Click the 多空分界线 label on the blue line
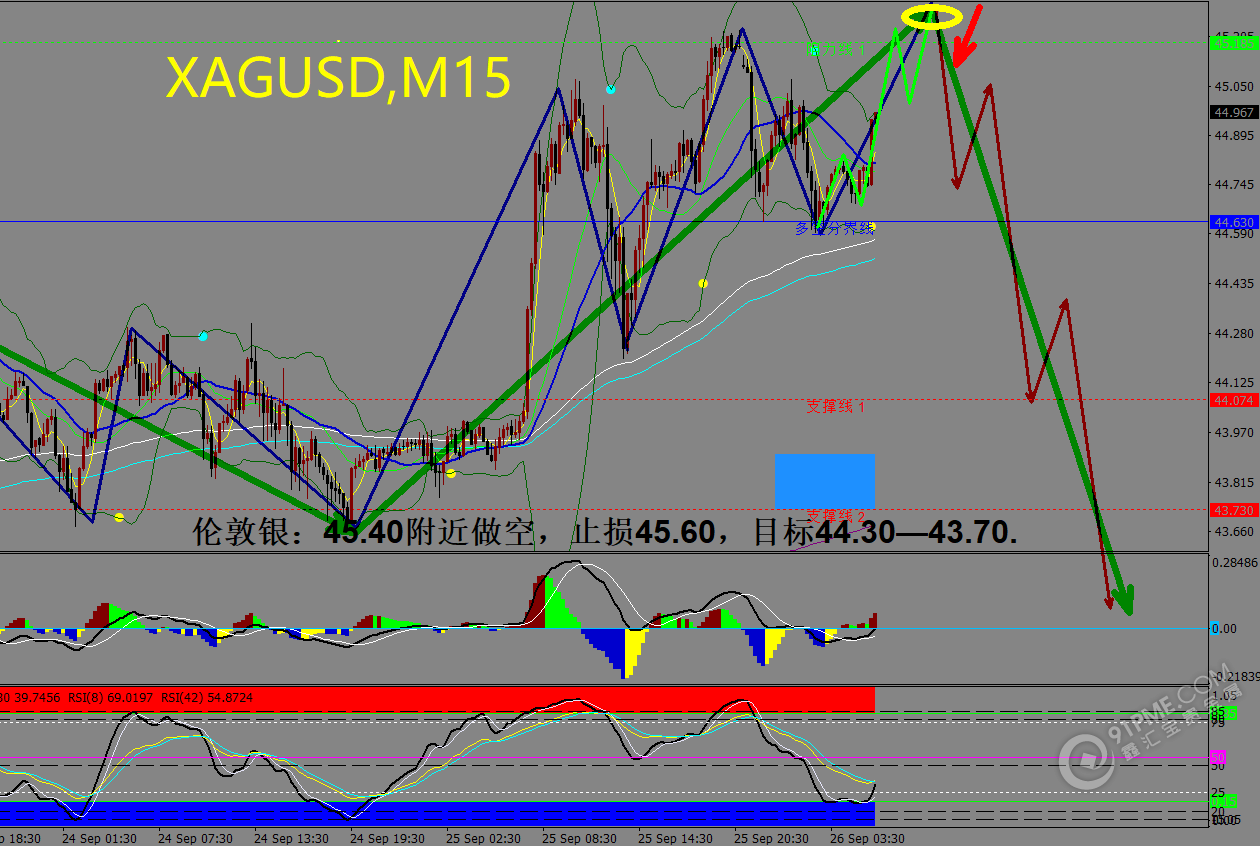Viewport: 1260px width, 846px height. point(834,229)
